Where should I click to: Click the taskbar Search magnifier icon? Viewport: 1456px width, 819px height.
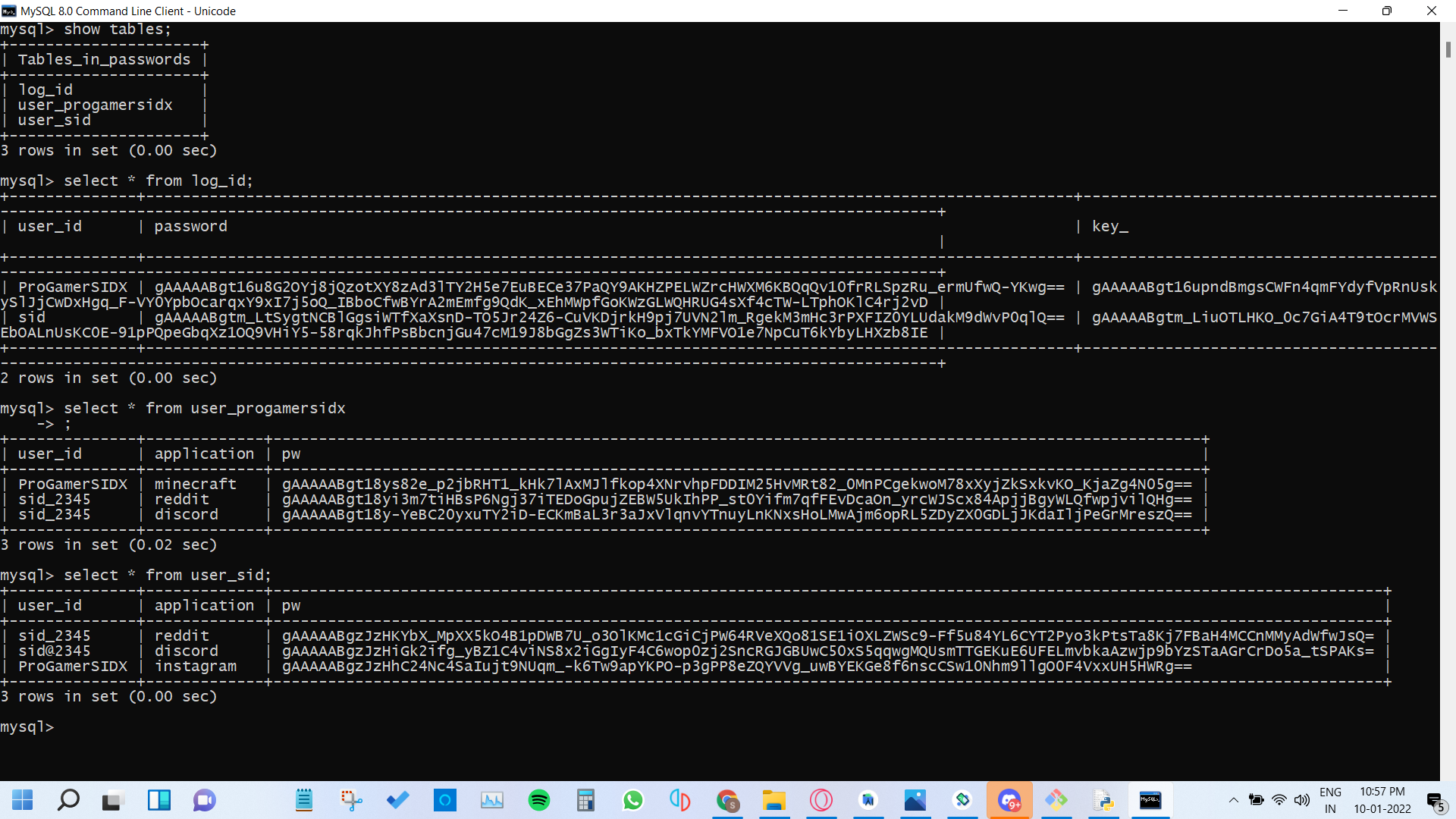pos(68,800)
